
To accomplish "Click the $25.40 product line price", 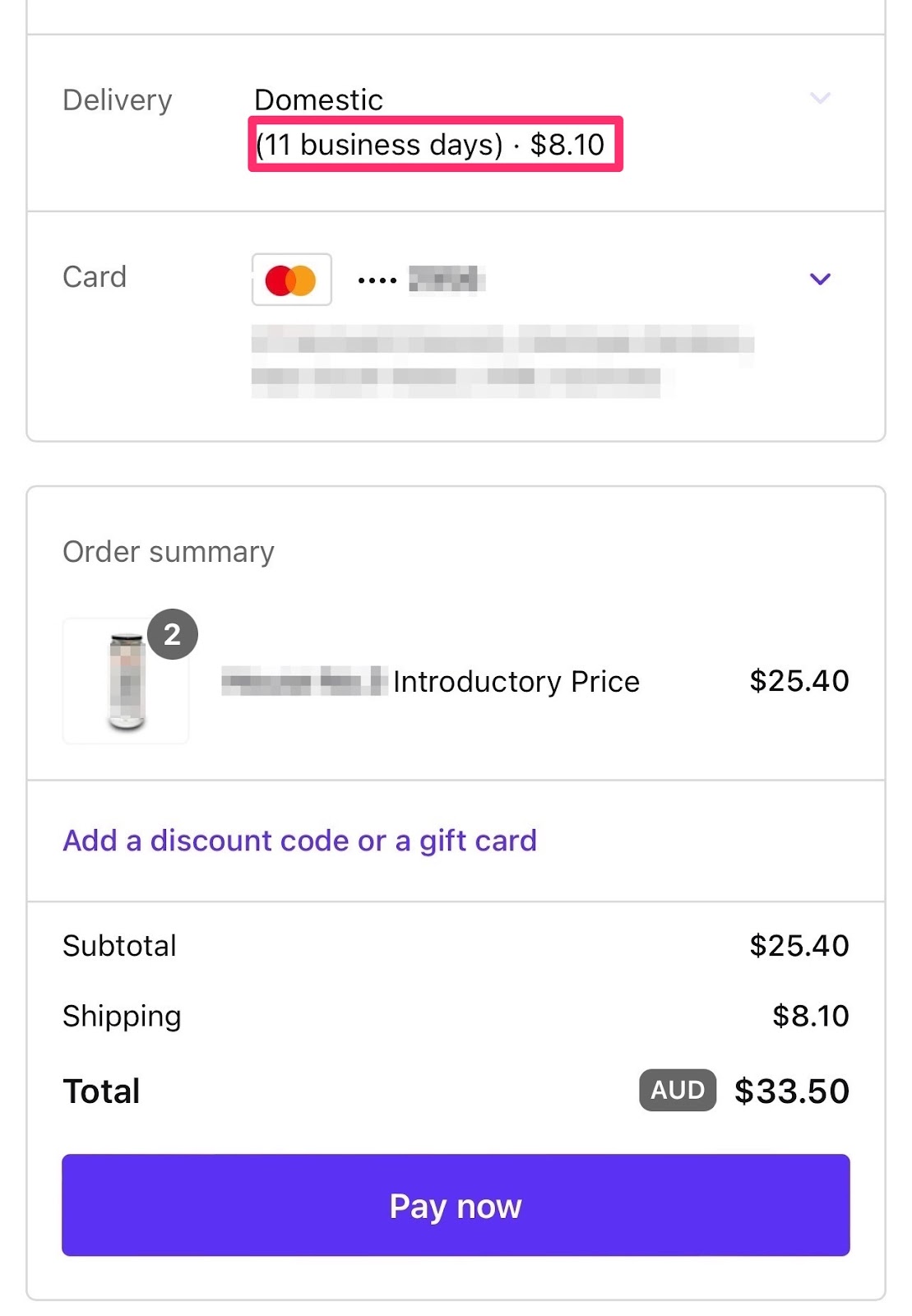I will click(x=799, y=681).
